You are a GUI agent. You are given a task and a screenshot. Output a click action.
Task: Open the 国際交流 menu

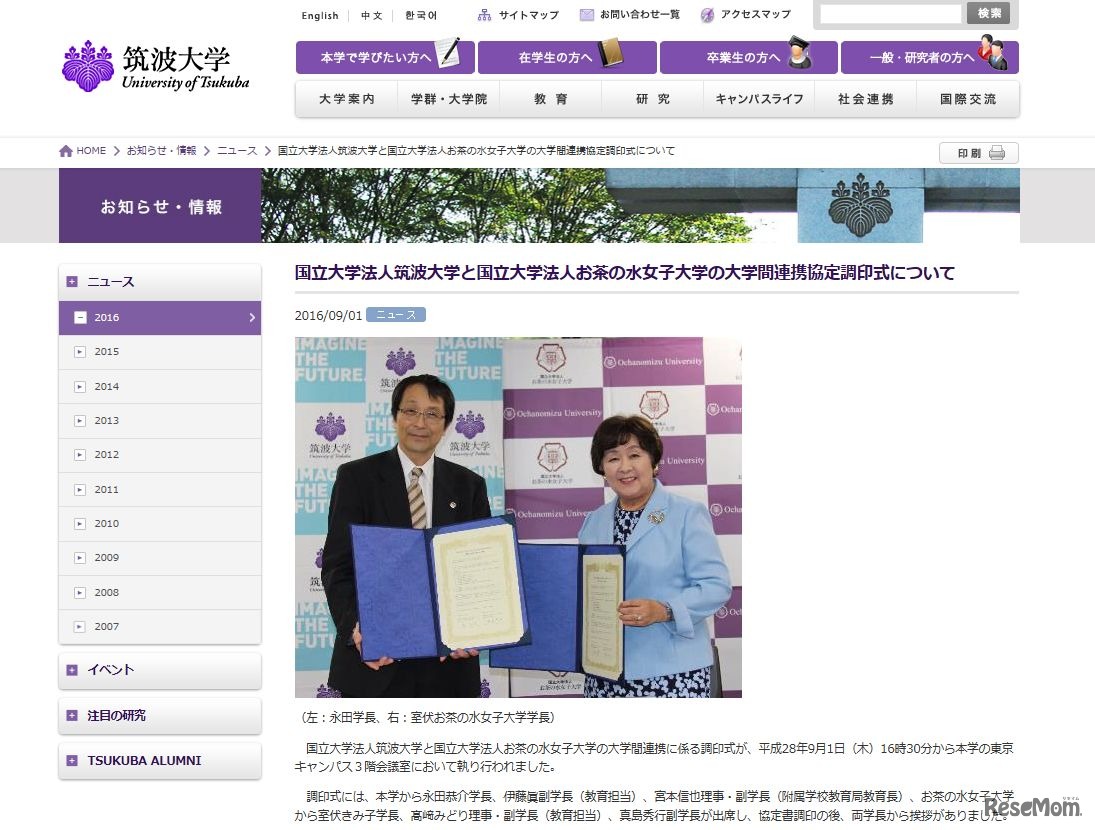(x=968, y=99)
